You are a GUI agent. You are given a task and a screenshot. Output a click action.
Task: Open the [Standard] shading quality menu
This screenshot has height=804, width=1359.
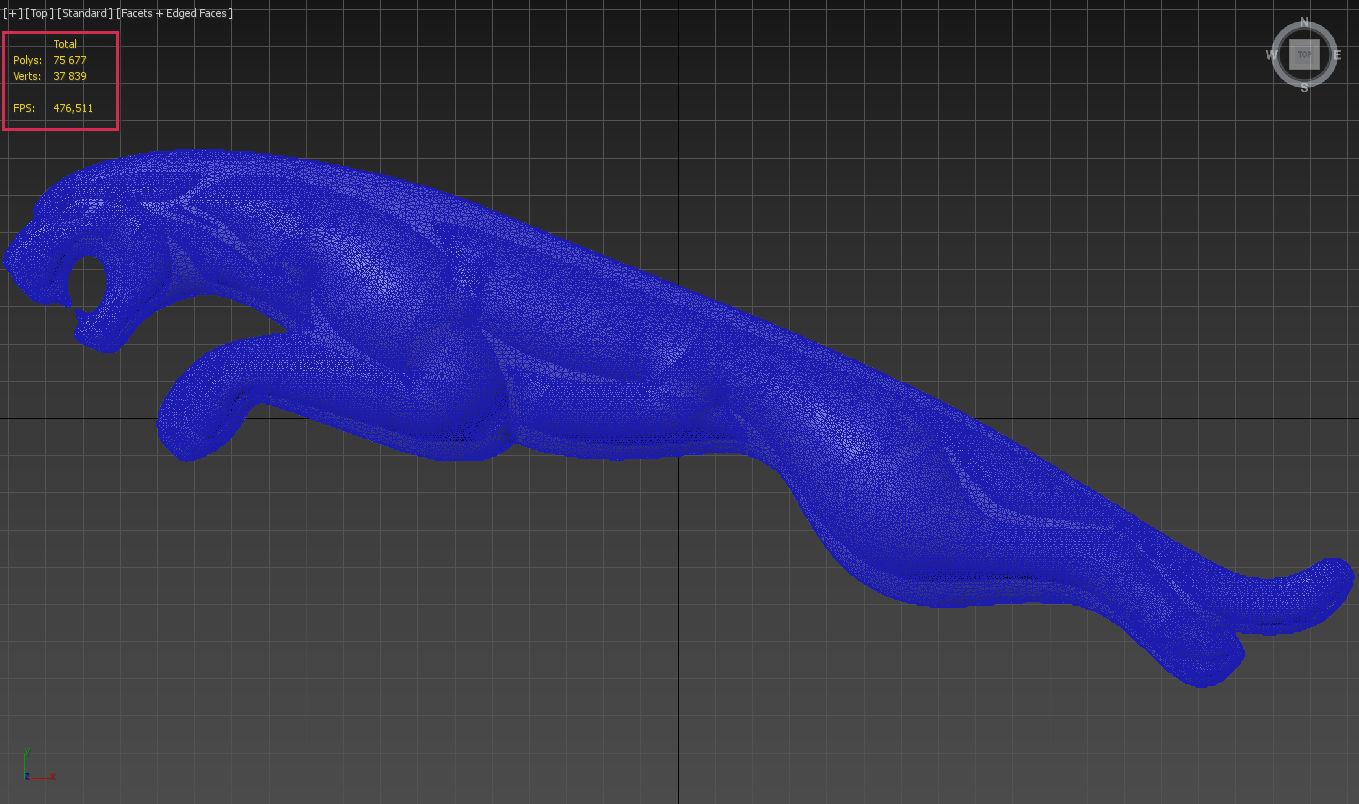[85, 13]
